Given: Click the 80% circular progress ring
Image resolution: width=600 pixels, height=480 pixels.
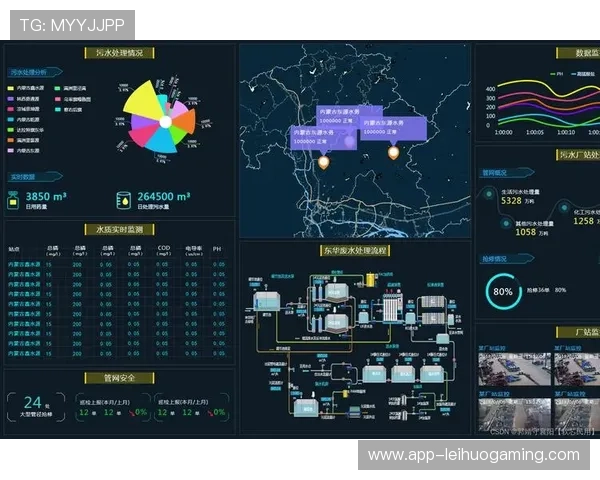Looking at the screenshot, I should [x=503, y=291].
